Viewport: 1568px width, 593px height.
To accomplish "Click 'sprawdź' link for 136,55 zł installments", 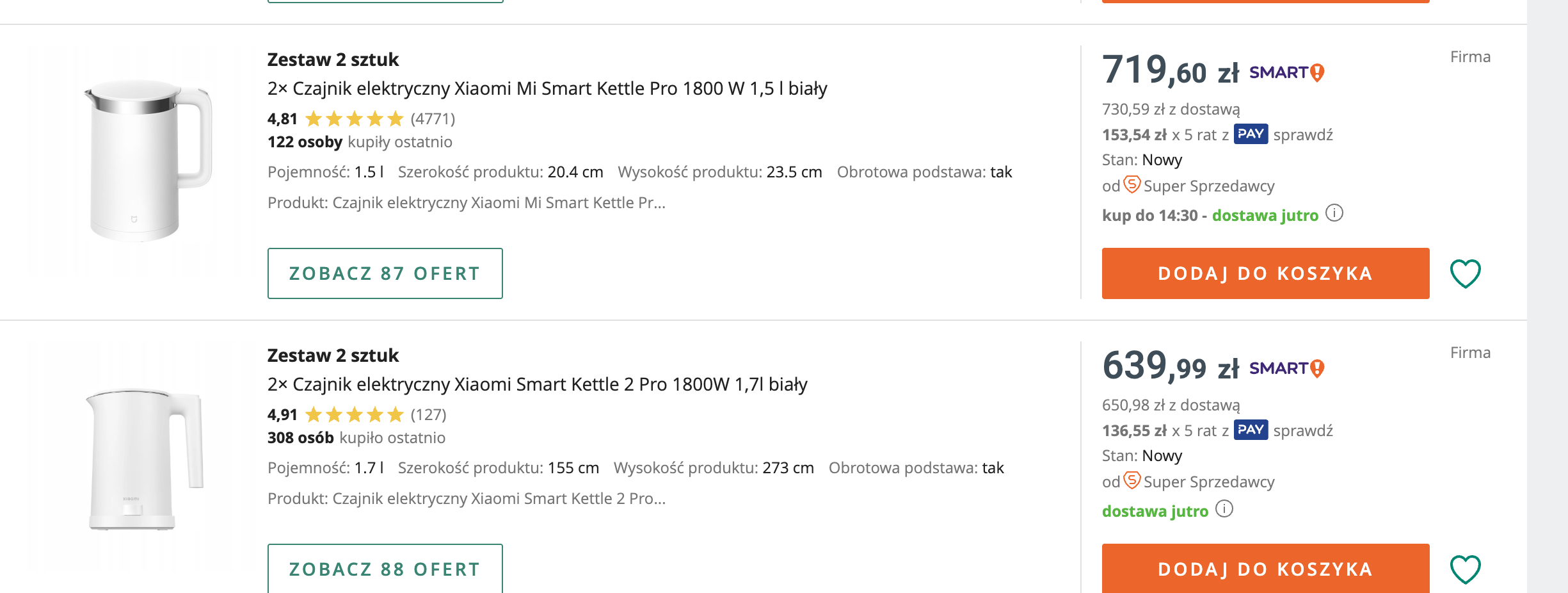I will [x=1303, y=431].
